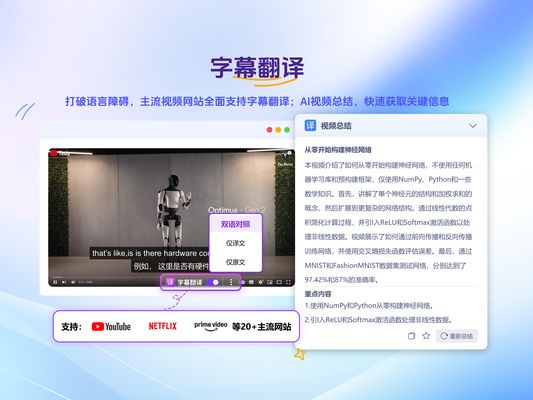Viewport: 533px width, 400px height.
Task: Switch to theater mode icon
Action: point(279,282)
